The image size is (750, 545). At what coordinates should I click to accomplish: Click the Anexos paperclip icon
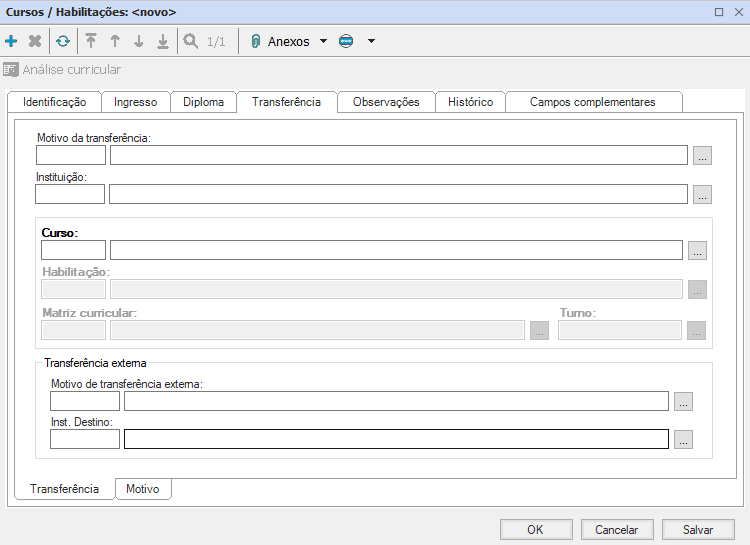pyautogui.click(x=255, y=41)
